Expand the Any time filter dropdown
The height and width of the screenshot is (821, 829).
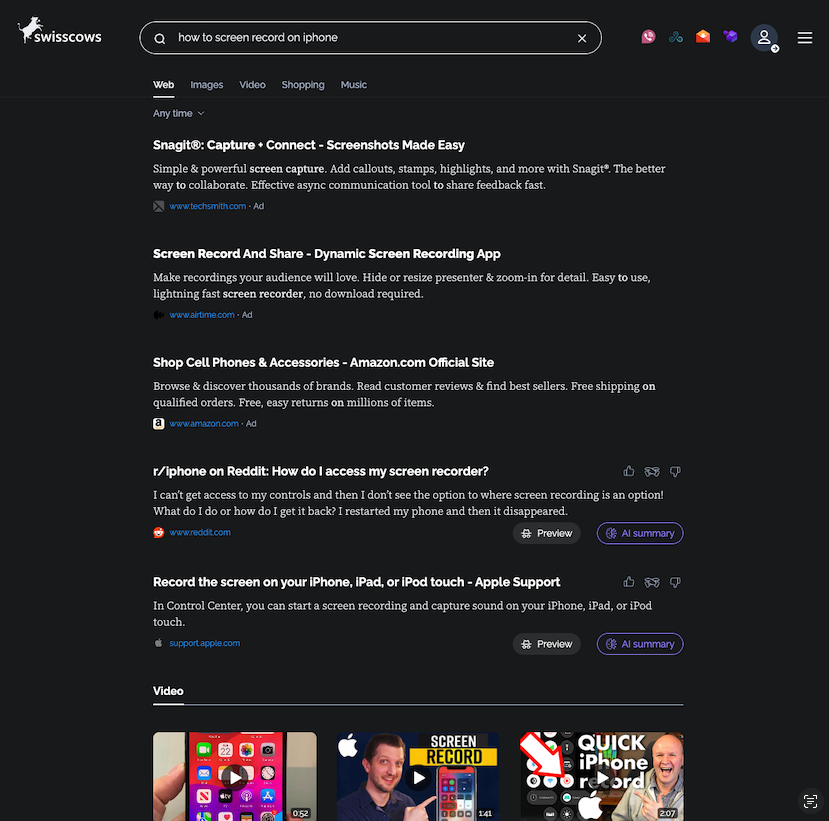click(179, 113)
